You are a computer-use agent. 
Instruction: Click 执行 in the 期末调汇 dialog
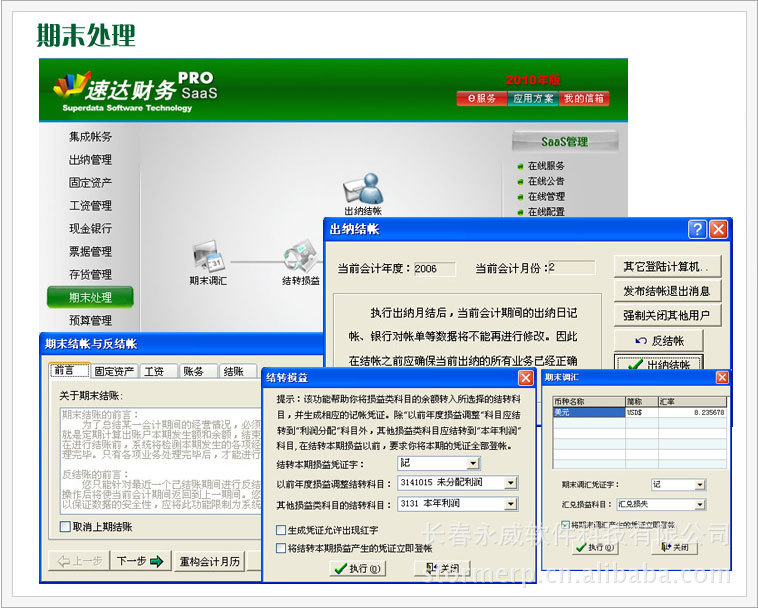click(595, 548)
